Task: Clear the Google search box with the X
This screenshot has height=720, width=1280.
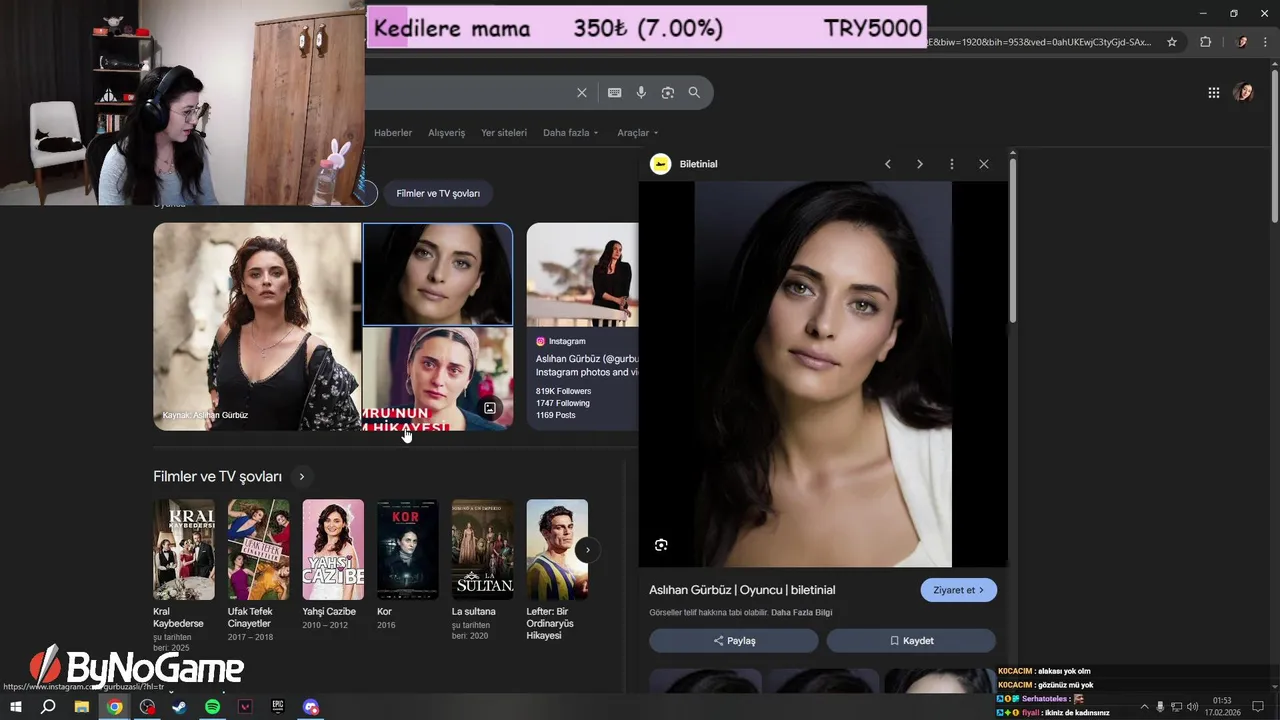Action: [581, 93]
